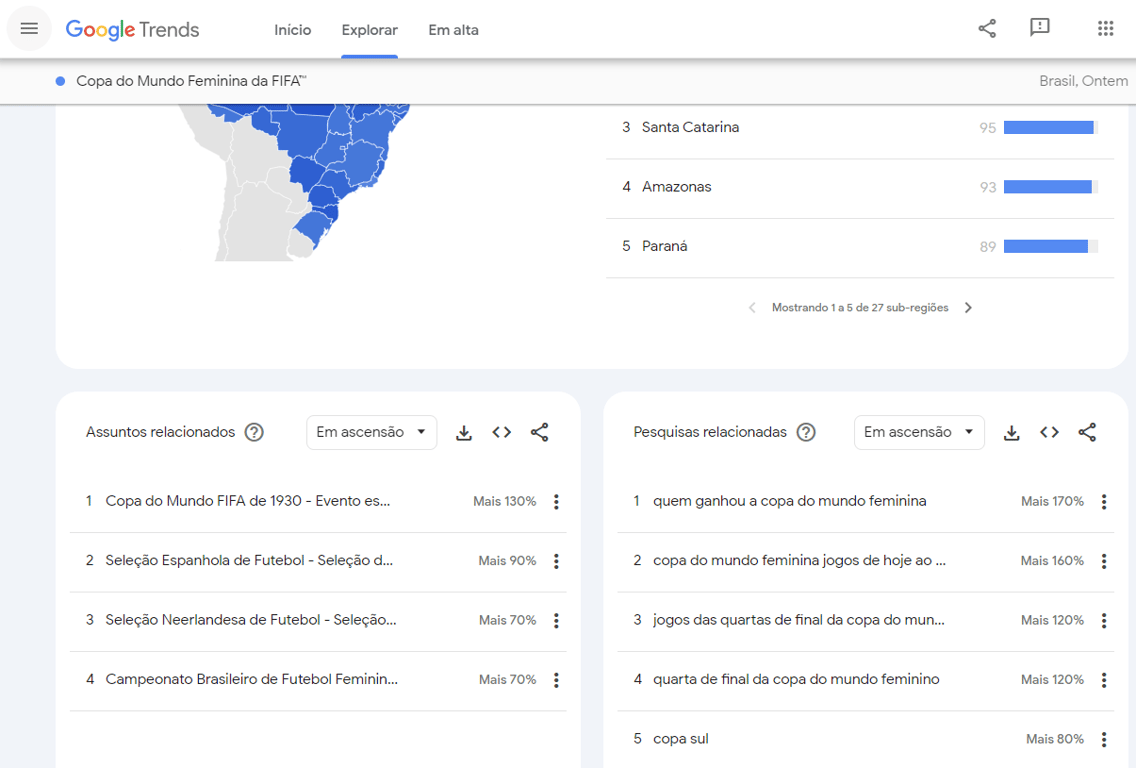This screenshot has height=768, width=1136.
Task: Open Em ascensão dropdown in Assuntos relacionados
Action: pos(371,432)
